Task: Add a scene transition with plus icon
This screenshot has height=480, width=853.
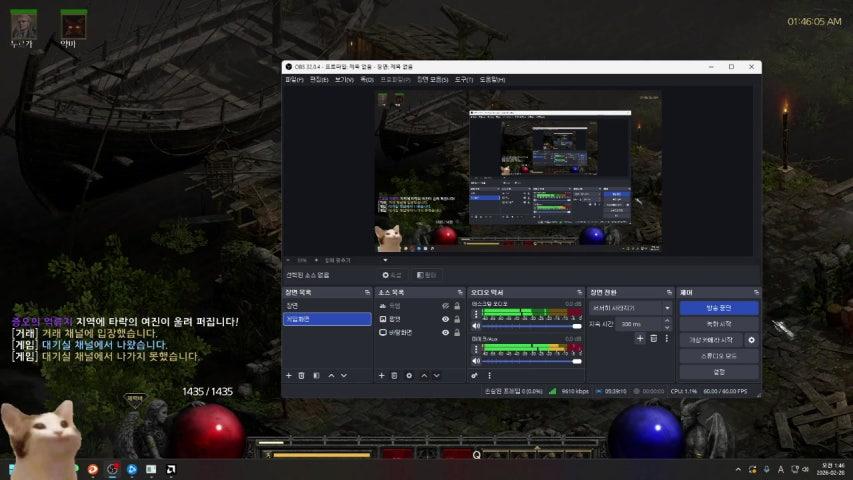Action: [640, 339]
